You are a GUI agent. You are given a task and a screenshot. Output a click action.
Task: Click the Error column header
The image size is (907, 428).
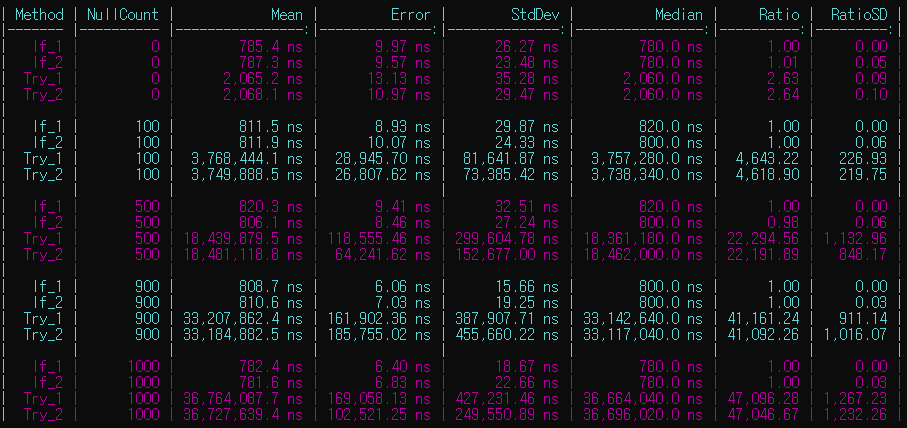pyautogui.click(x=411, y=14)
